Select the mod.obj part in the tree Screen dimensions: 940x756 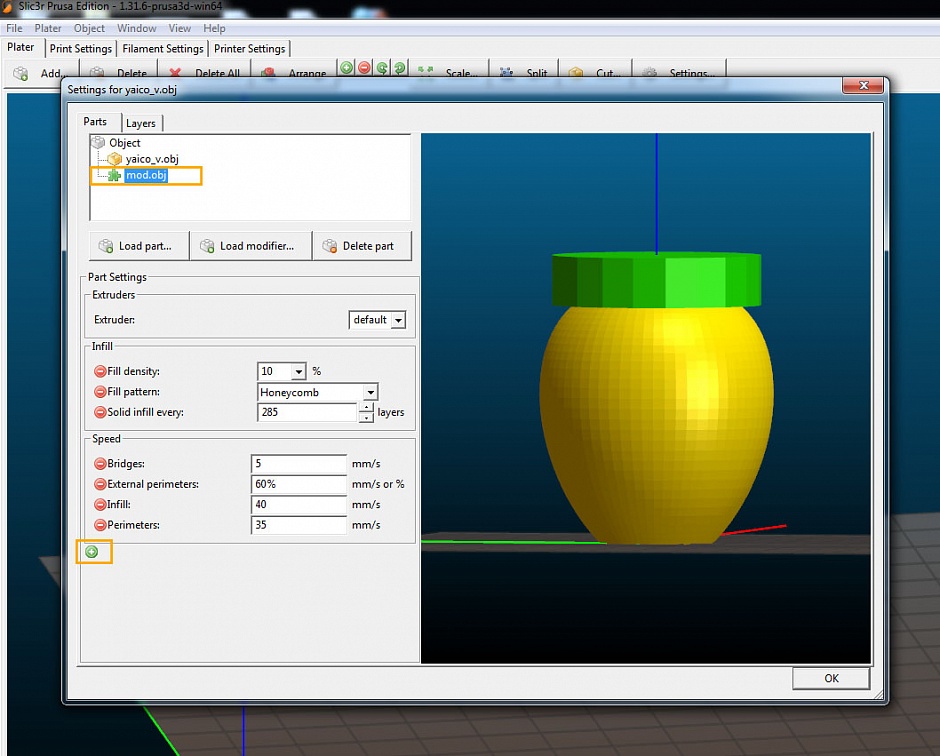[146, 175]
